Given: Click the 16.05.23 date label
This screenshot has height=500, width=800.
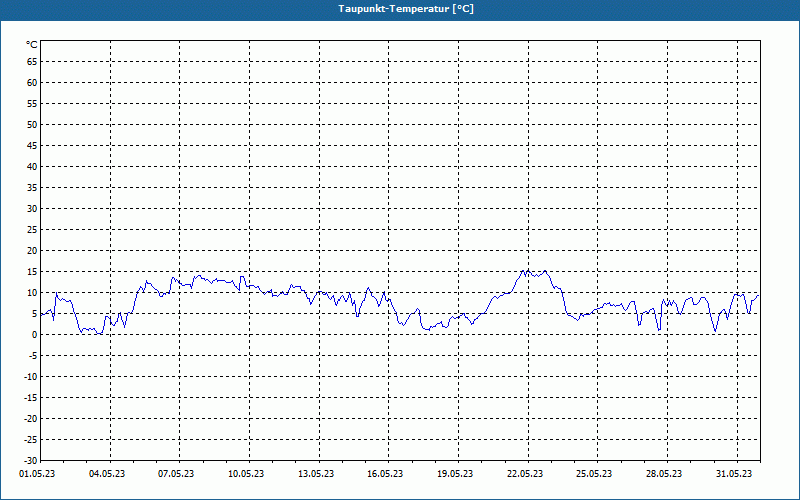Looking at the screenshot, I should coord(385,474).
